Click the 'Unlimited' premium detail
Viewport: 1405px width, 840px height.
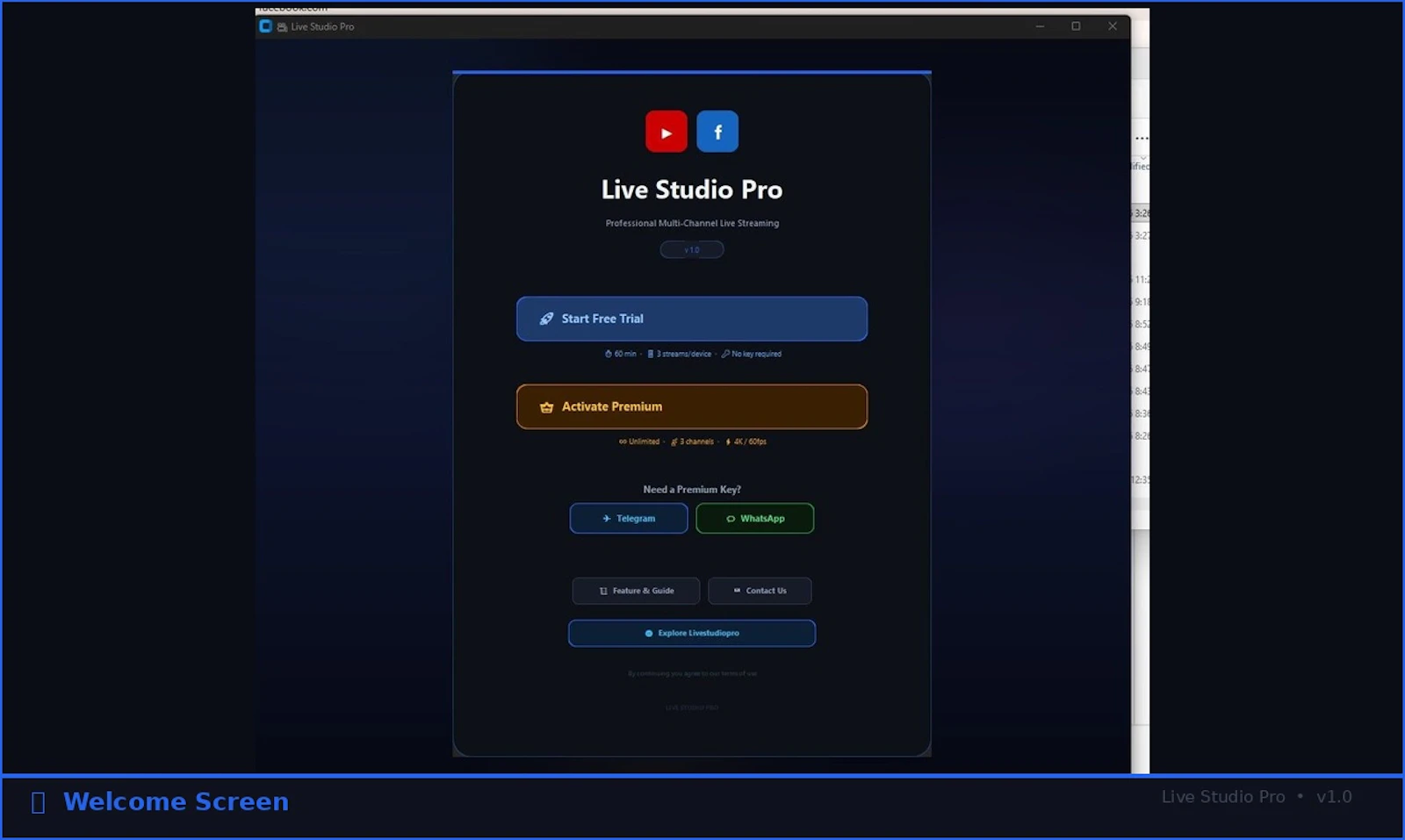tap(639, 442)
